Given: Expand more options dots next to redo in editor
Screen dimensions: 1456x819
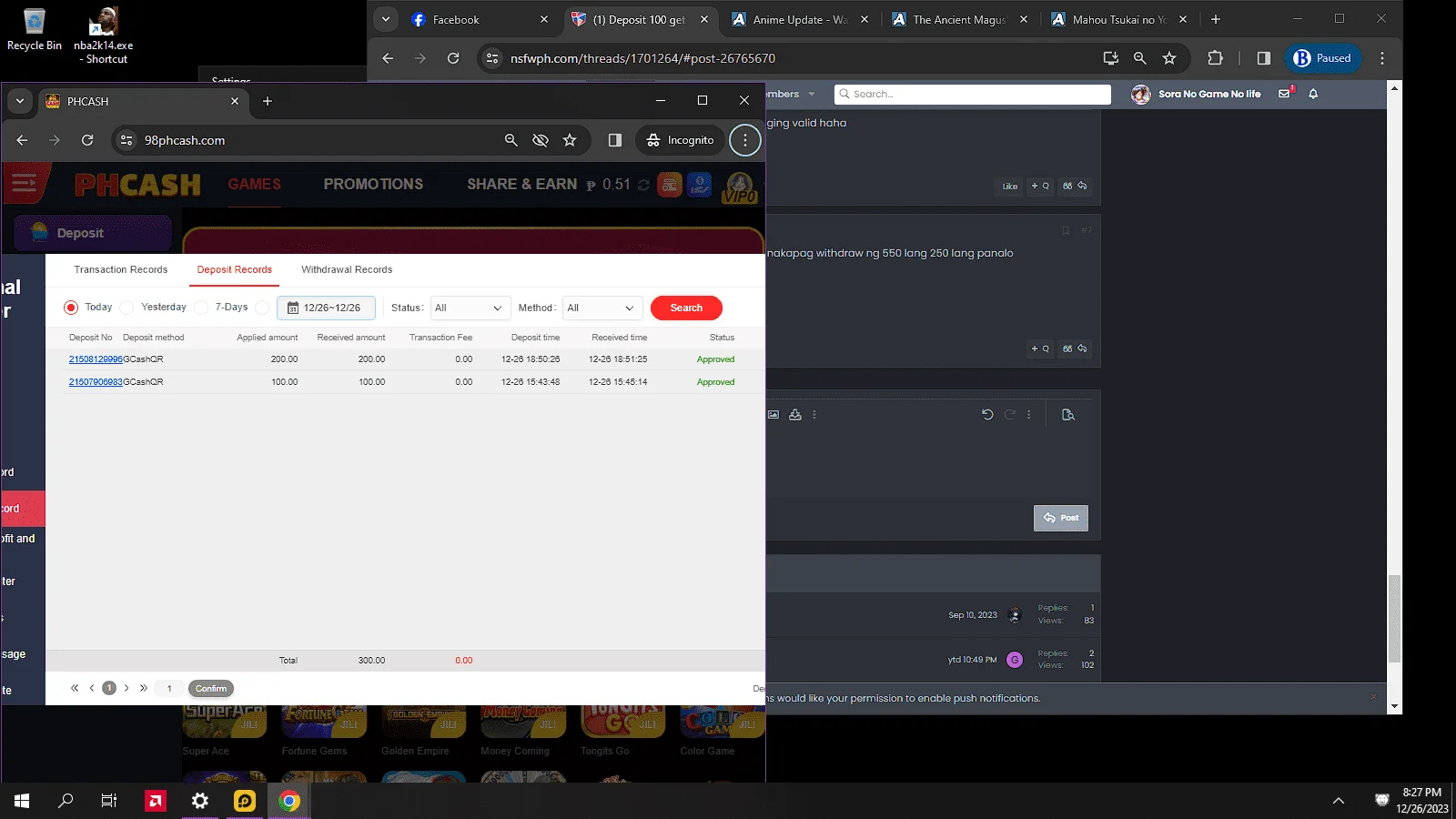Looking at the screenshot, I should click(x=1029, y=414).
